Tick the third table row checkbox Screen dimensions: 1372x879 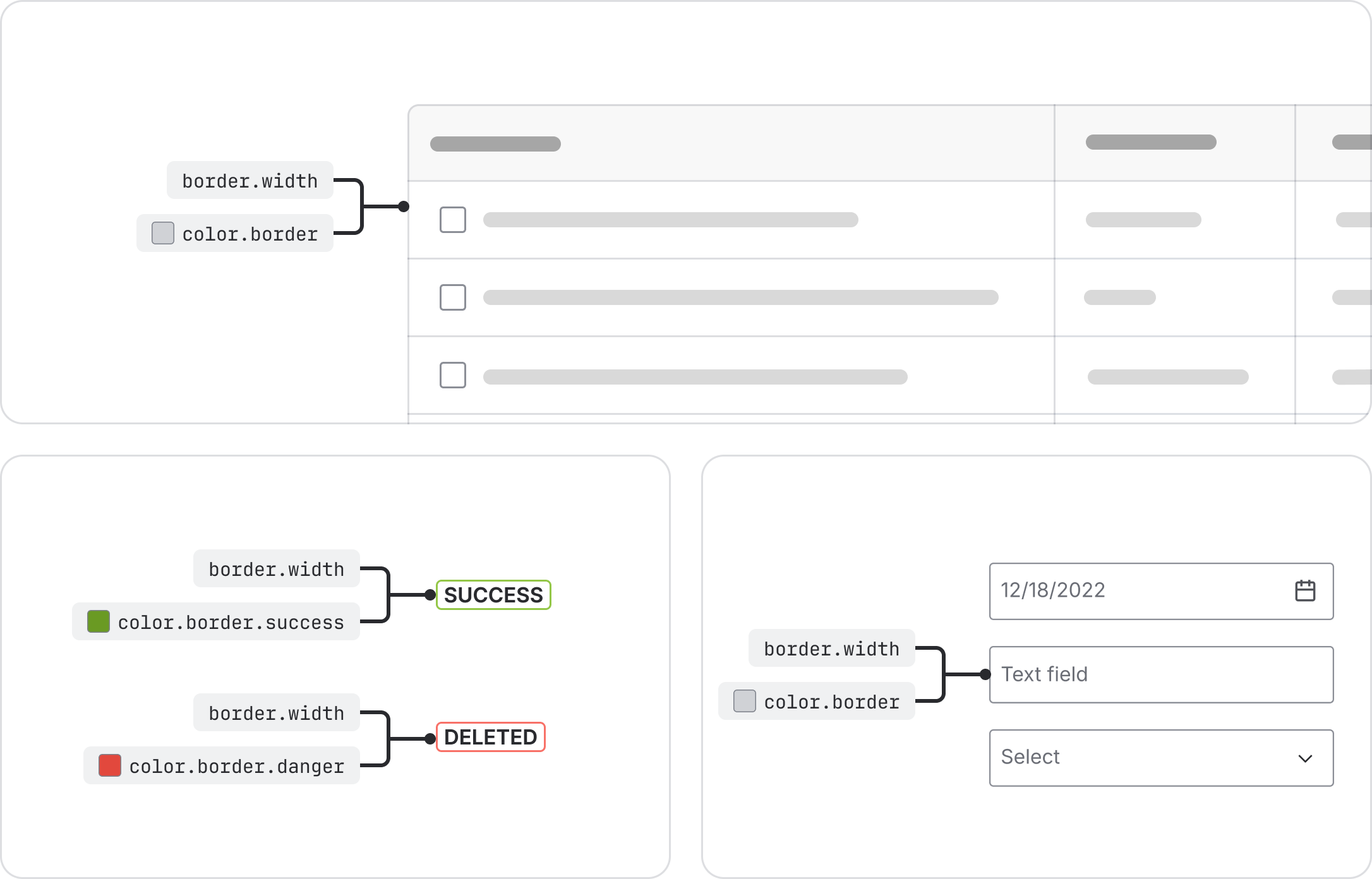point(453,375)
